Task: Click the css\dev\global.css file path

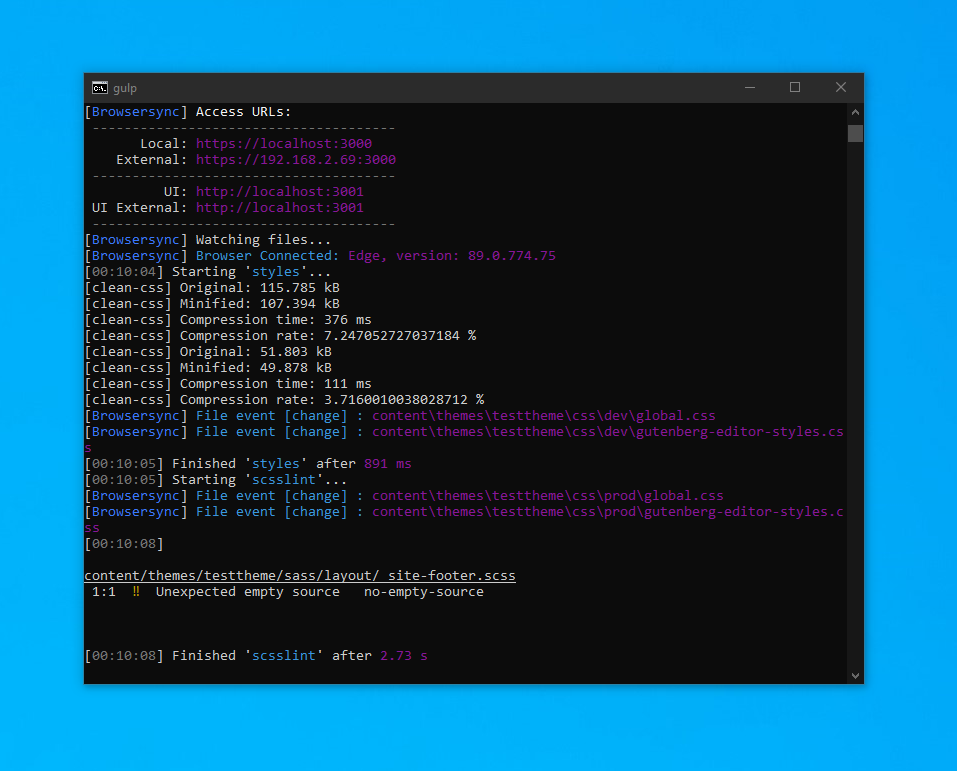Action: [544, 416]
